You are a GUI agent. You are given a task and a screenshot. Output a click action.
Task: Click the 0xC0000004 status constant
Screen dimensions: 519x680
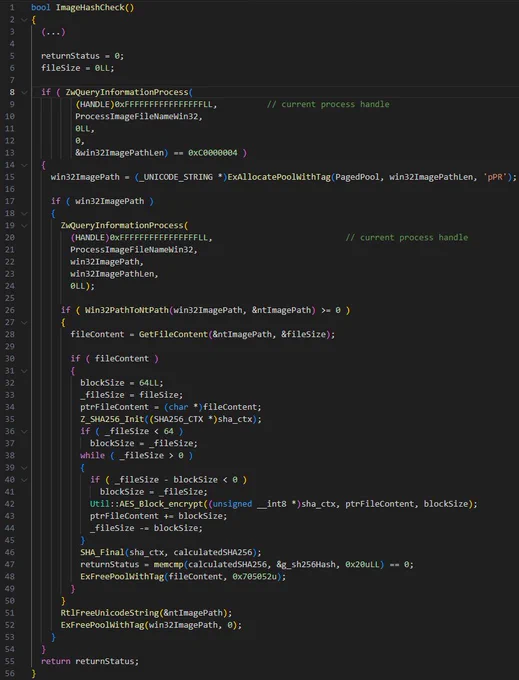[213, 153]
